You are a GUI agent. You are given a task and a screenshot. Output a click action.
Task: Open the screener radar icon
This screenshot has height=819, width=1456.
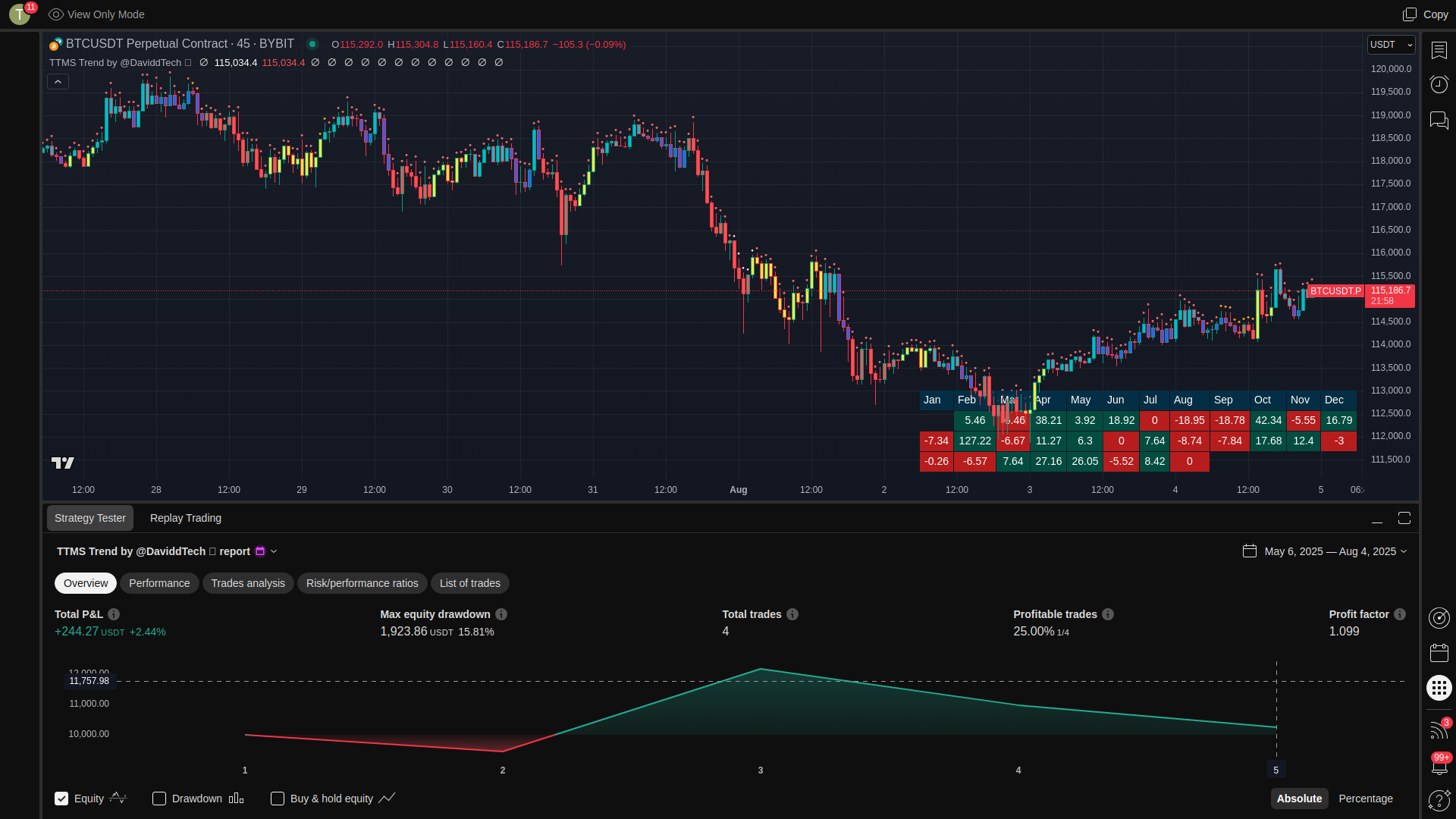pos(1439,618)
